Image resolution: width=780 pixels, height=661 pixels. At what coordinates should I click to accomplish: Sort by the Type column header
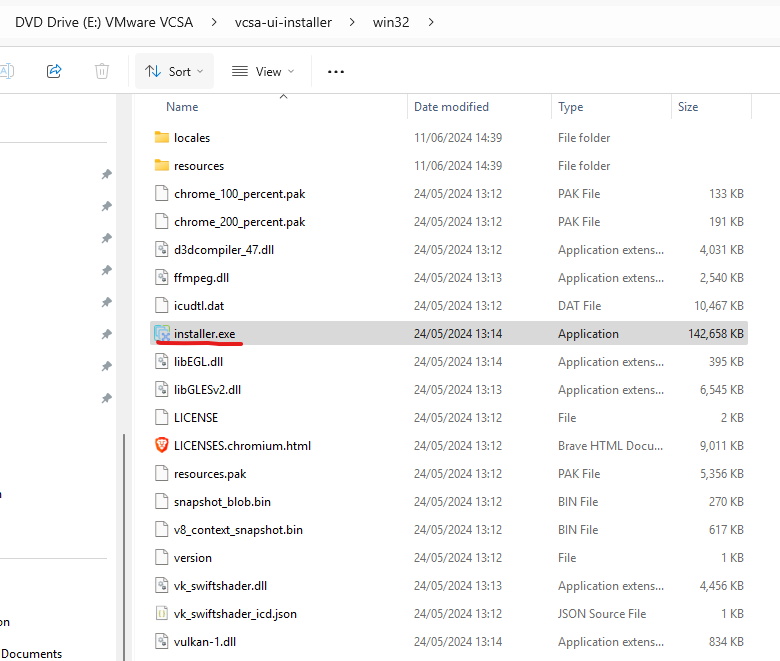tap(571, 107)
